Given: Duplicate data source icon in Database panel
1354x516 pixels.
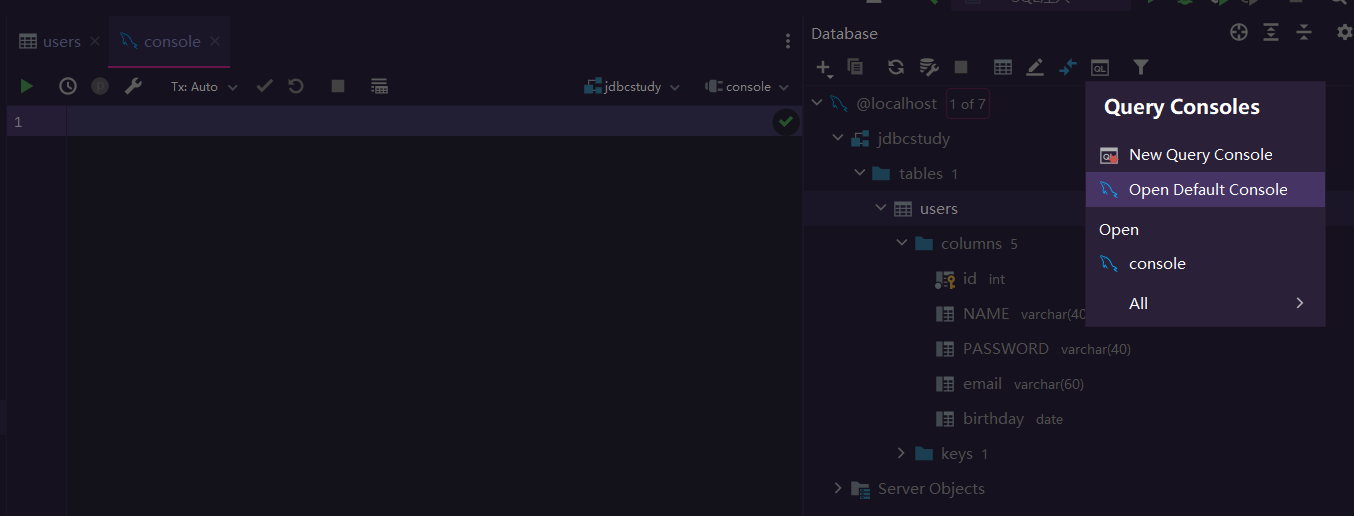Looking at the screenshot, I should [x=855, y=67].
